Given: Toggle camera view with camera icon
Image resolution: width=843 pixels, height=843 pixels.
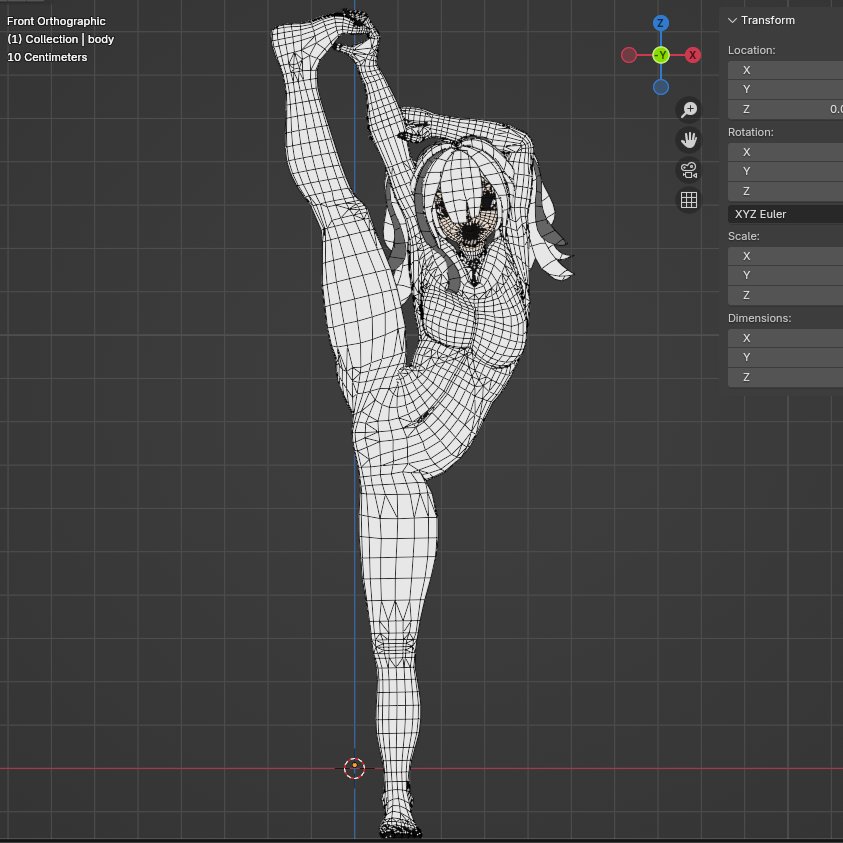Looking at the screenshot, I should pos(688,169).
